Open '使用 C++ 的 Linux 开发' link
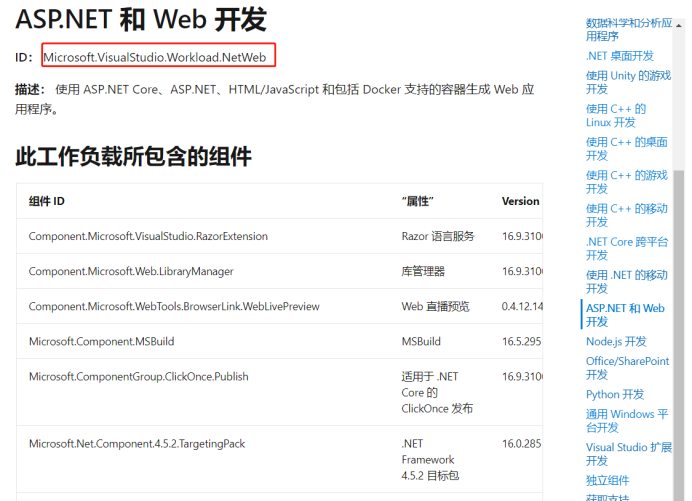 [x=616, y=116]
